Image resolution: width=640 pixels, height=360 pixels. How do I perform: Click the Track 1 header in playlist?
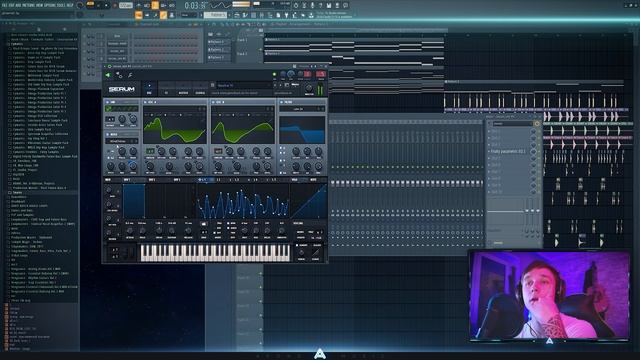pos(248,40)
